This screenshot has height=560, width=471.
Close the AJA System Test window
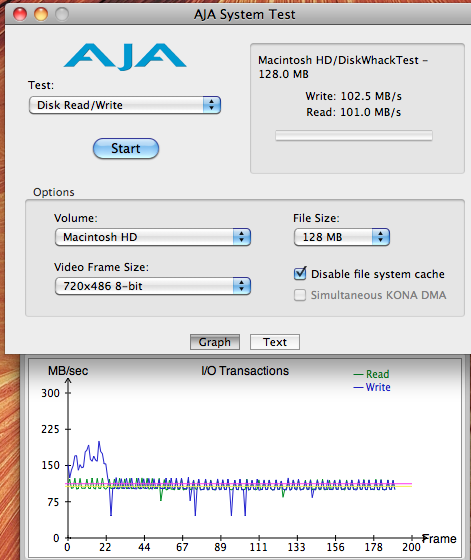[x=20, y=14]
